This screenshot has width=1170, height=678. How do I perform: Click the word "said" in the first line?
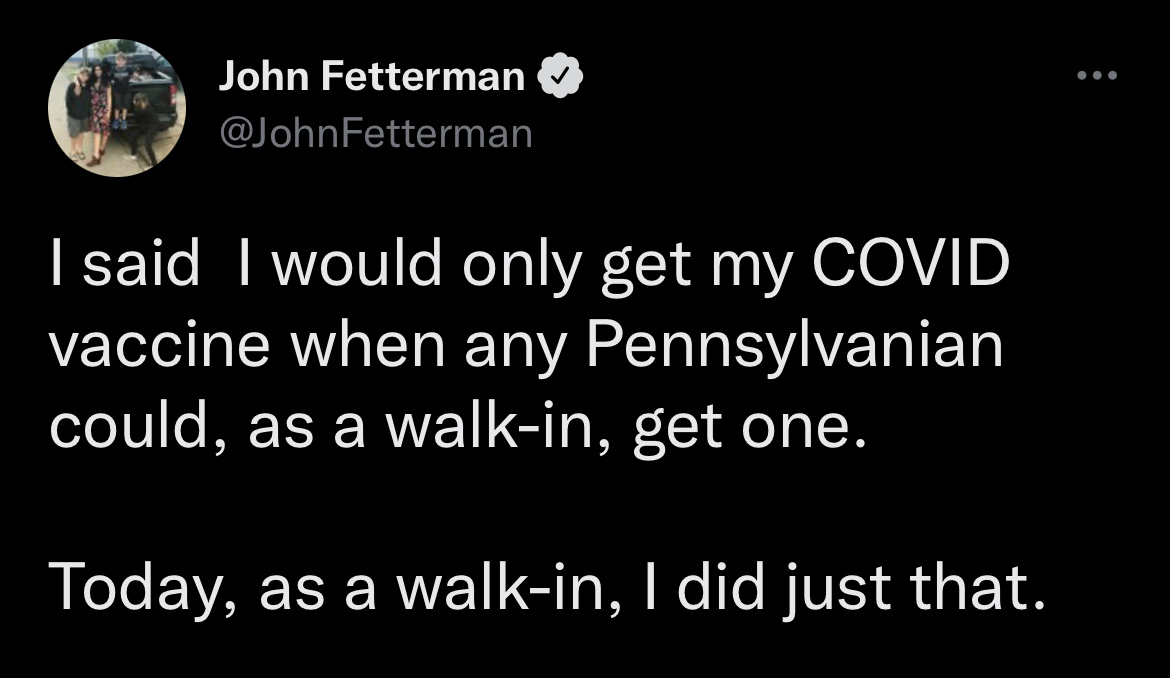[x=141, y=263]
